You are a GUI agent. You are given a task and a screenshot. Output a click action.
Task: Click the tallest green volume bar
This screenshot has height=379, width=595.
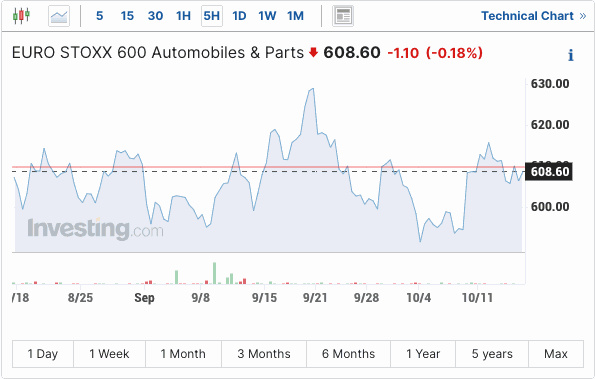[214, 273]
